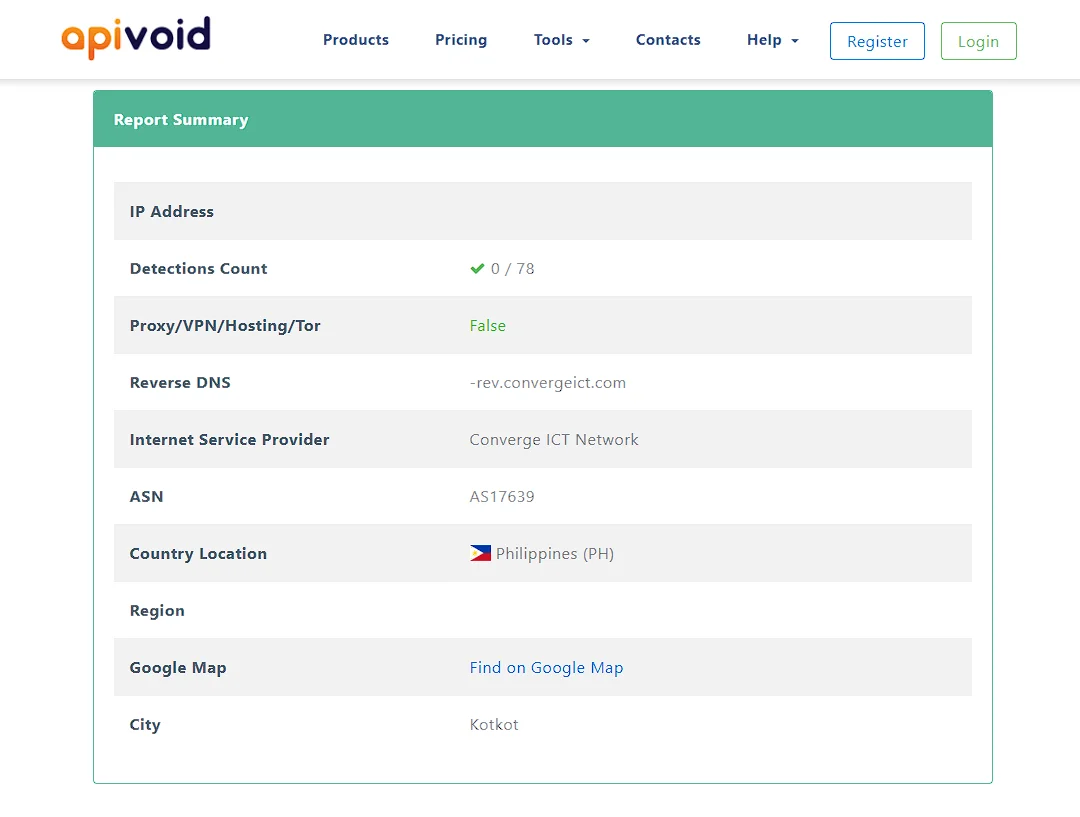Click the AS17639 value
Image resolution: width=1080 pixels, height=817 pixels.
502,497
